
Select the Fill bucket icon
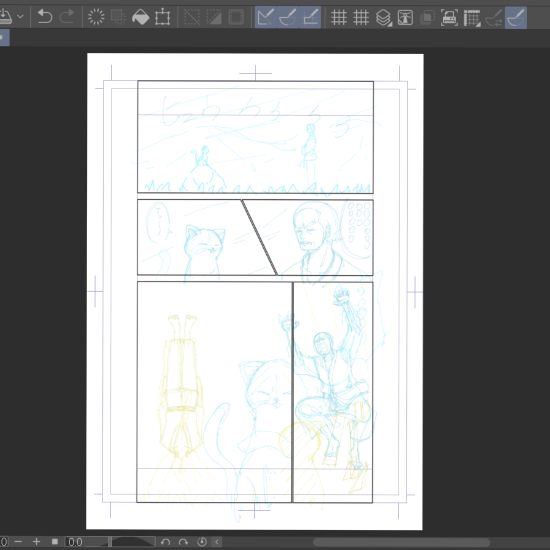140,17
